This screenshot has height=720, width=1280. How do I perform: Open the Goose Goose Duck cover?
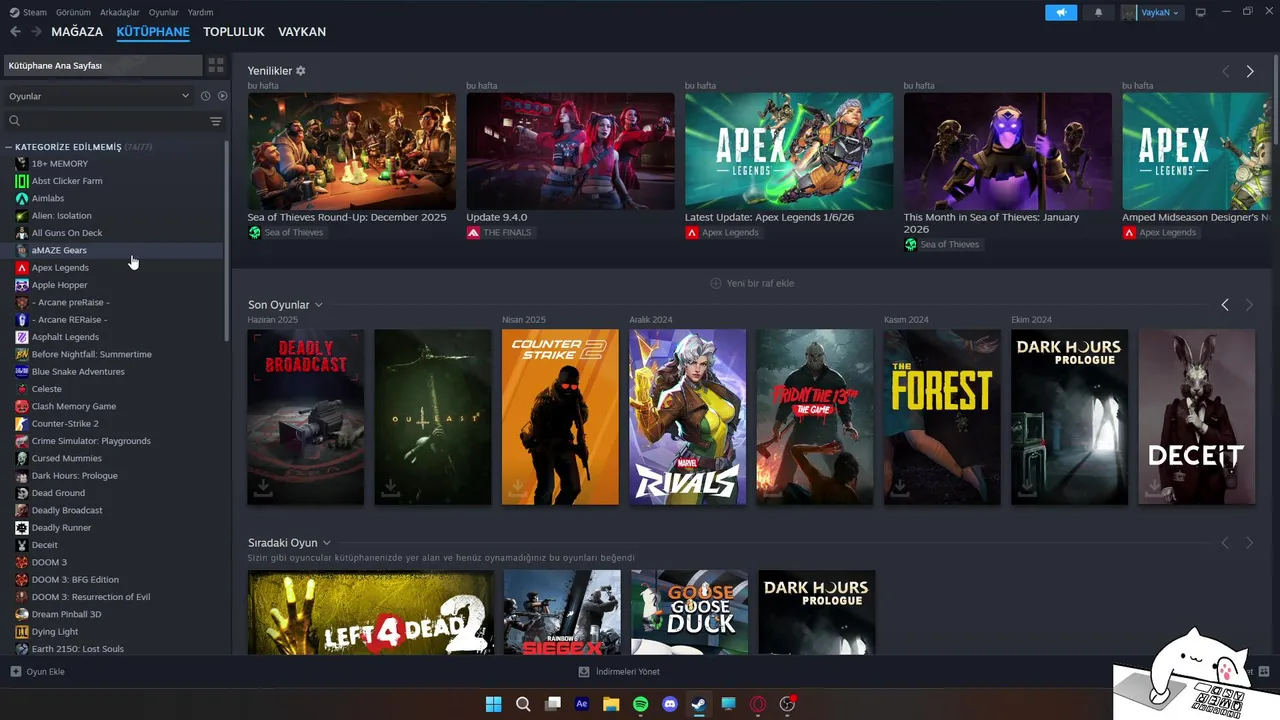pos(689,612)
